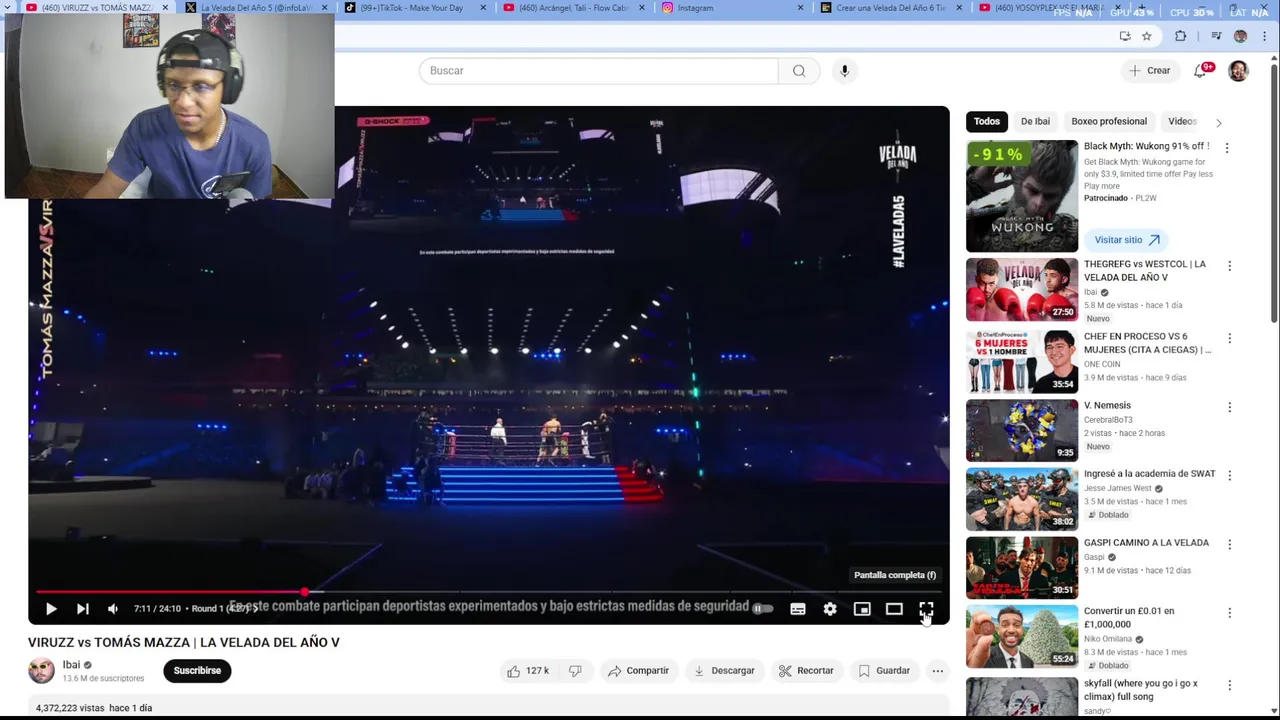Viewport: 1280px width, 720px height.
Task: Open more actions menu below video
Action: (x=937, y=671)
